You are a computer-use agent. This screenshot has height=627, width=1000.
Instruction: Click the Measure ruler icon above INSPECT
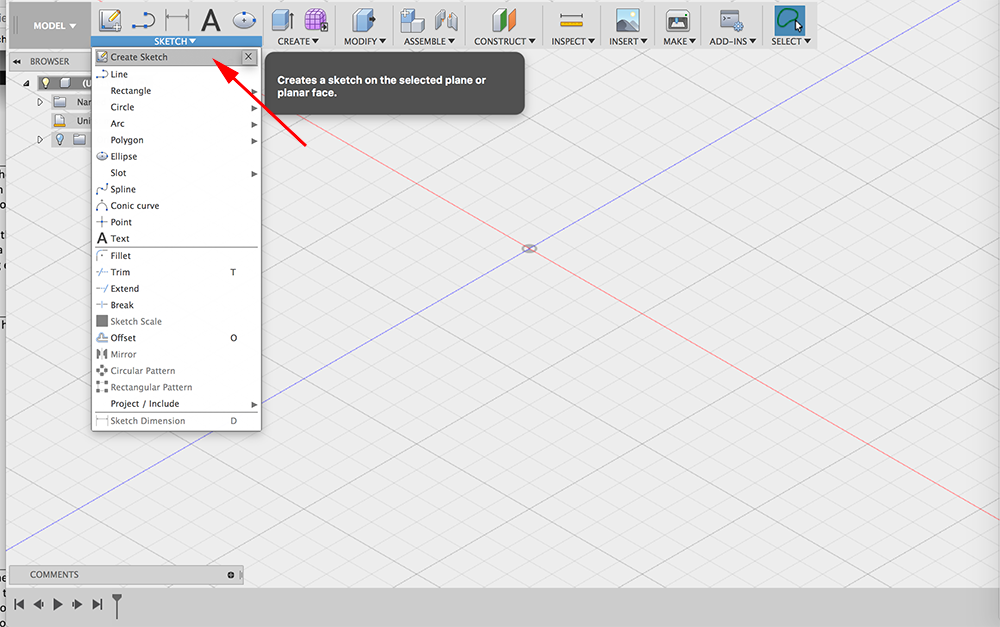pyautogui.click(x=571, y=21)
